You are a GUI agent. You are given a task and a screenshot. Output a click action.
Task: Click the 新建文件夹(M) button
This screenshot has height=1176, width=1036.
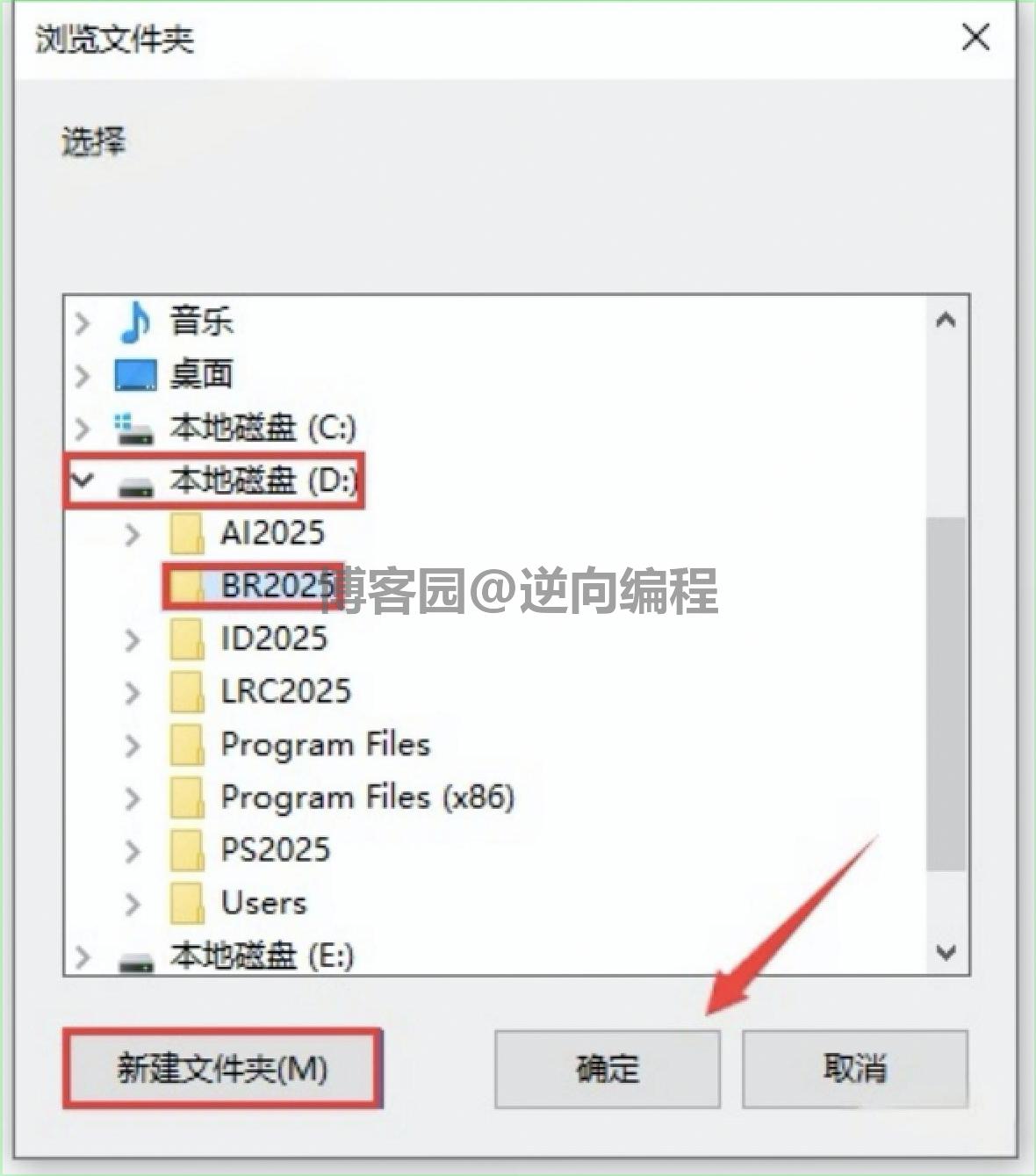tap(222, 1068)
